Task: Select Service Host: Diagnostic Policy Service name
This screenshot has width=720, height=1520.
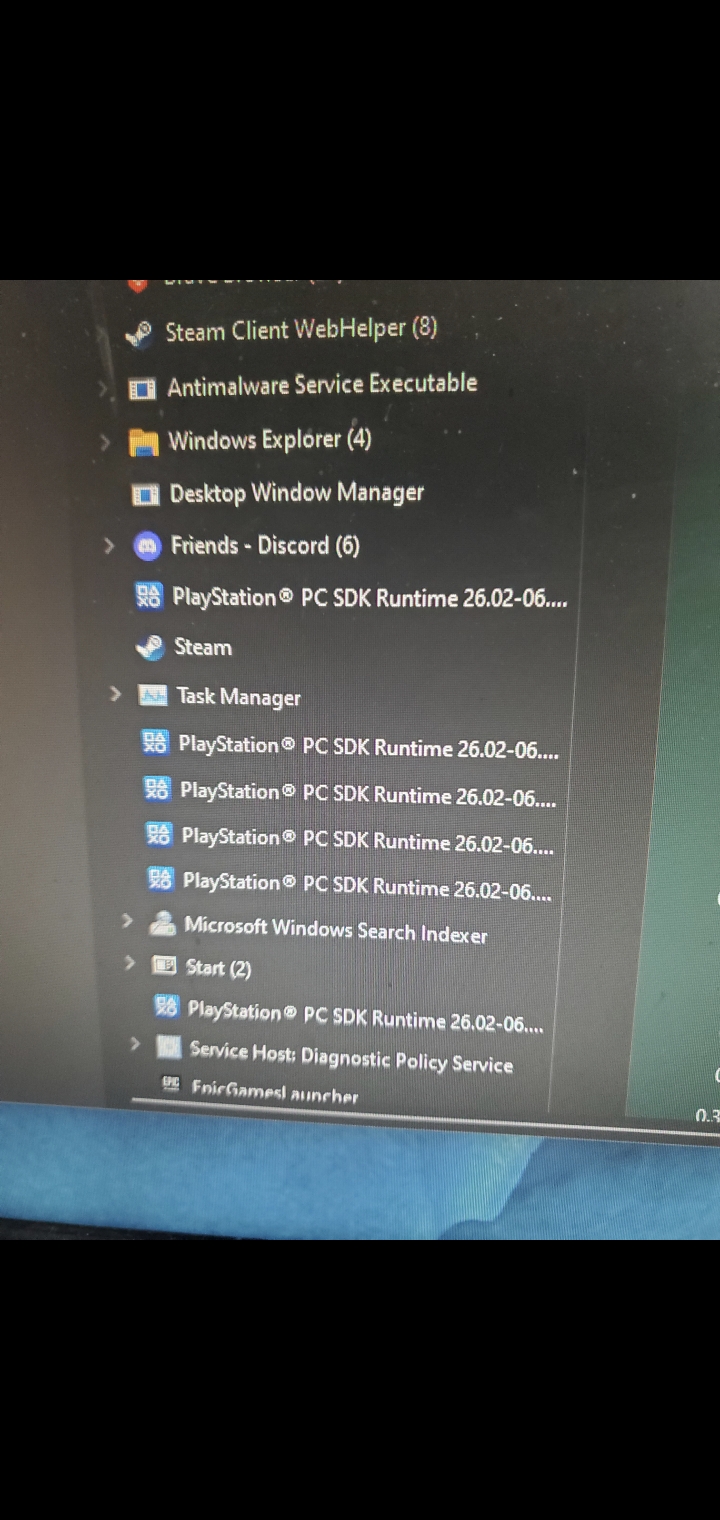Action: (x=351, y=1057)
